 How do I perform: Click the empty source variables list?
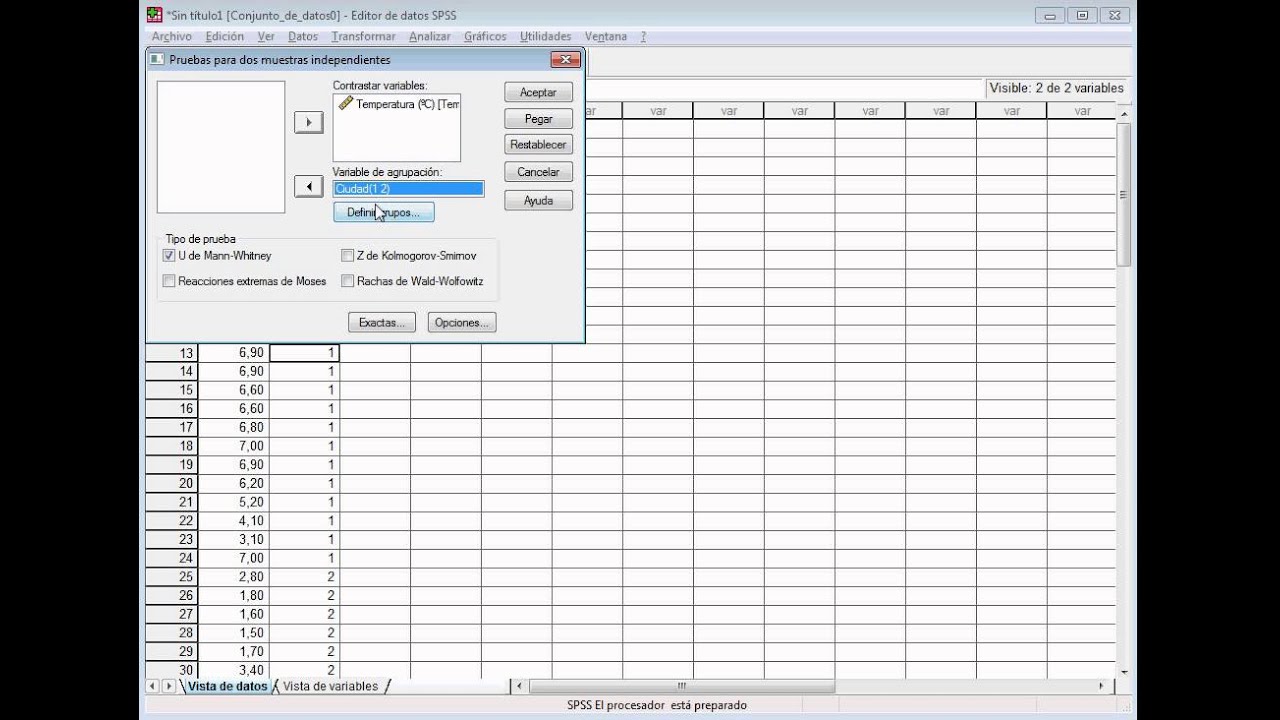(221, 147)
